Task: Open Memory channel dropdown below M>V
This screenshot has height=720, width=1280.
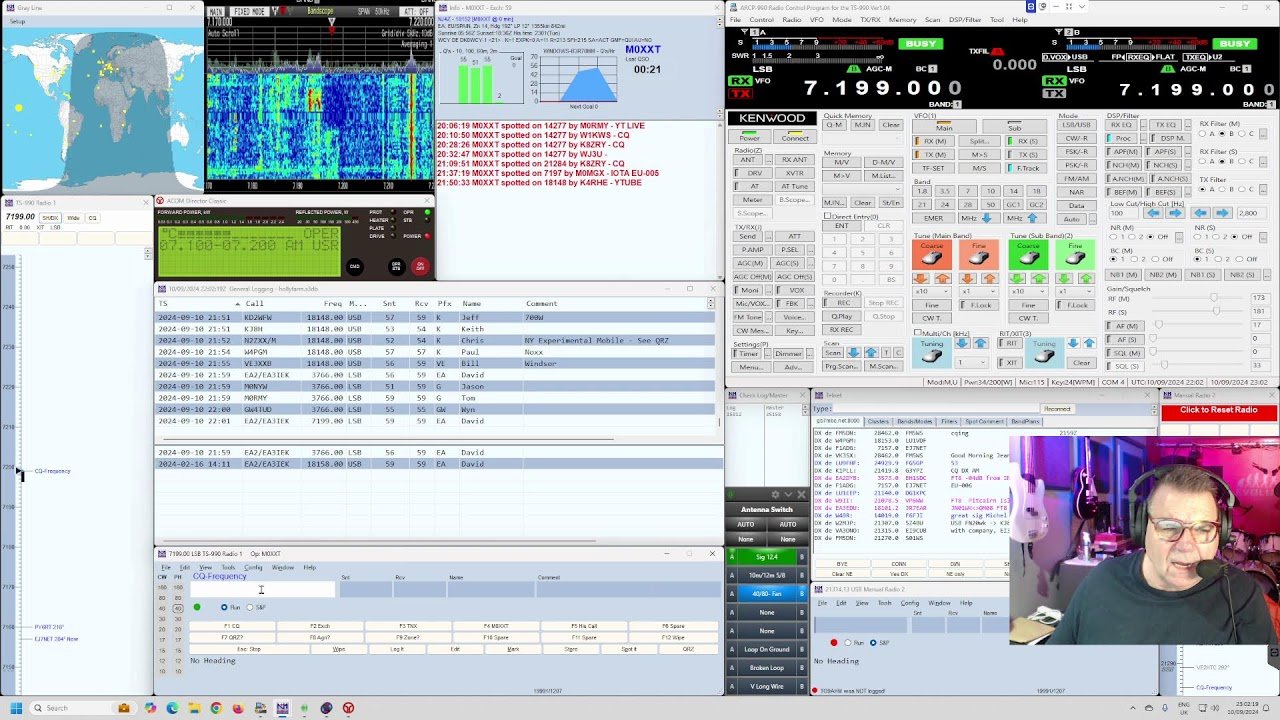Action: 863,189
